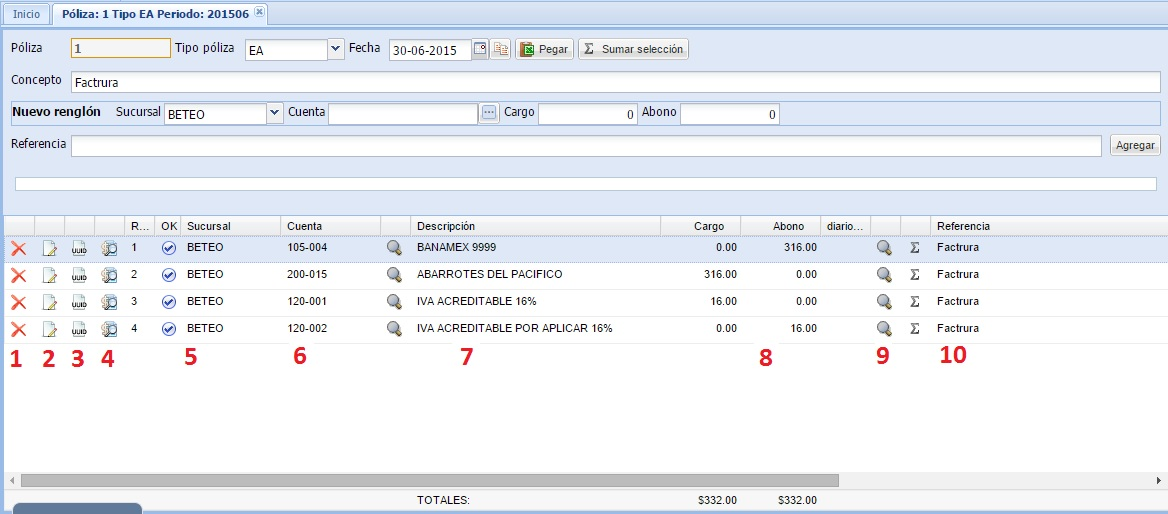Image resolution: width=1168 pixels, height=514 pixels.
Task: Toggle OK checkmark for row 3
Action: point(168,302)
